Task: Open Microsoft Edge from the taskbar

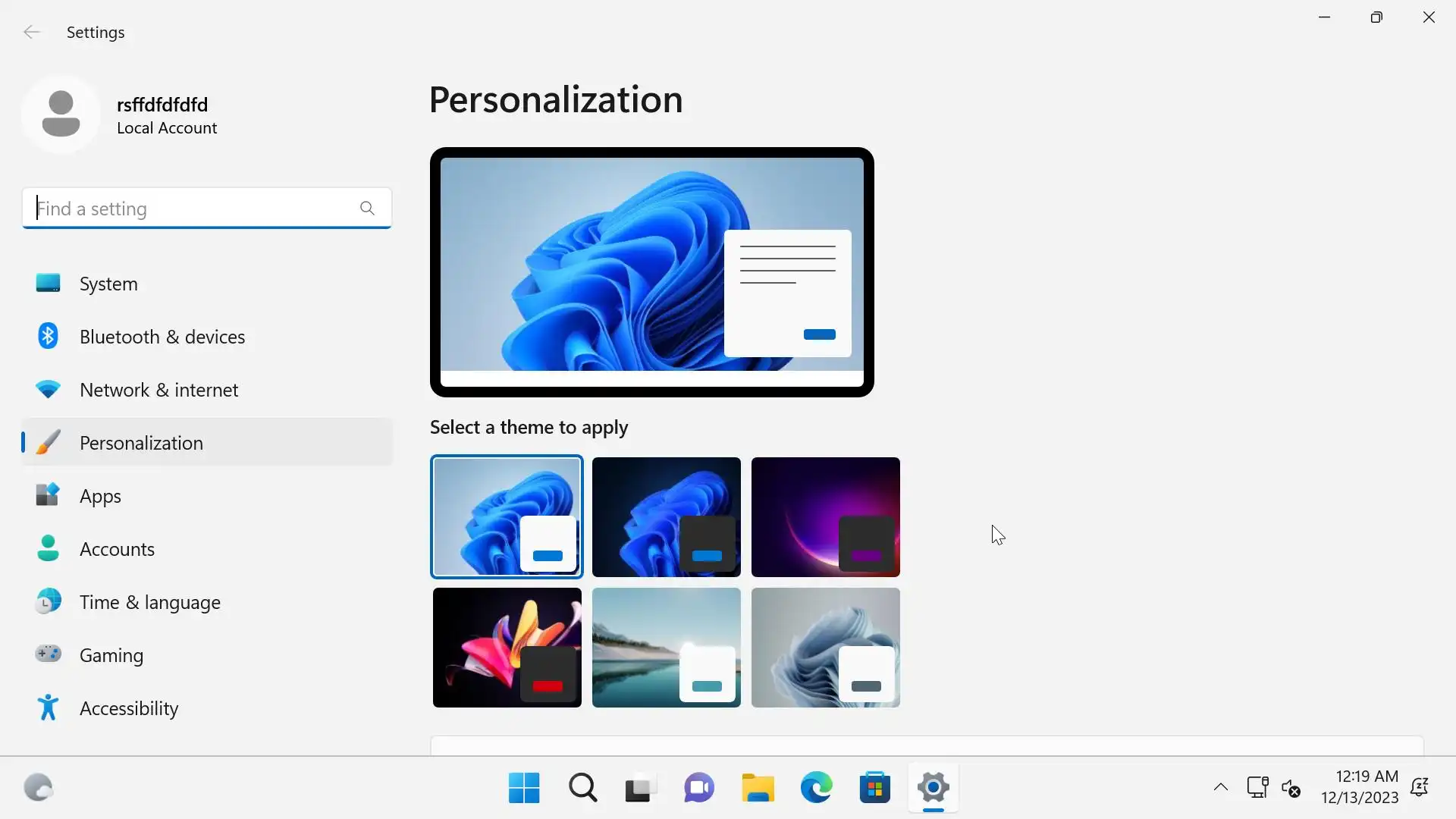Action: [x=816, y=788]
